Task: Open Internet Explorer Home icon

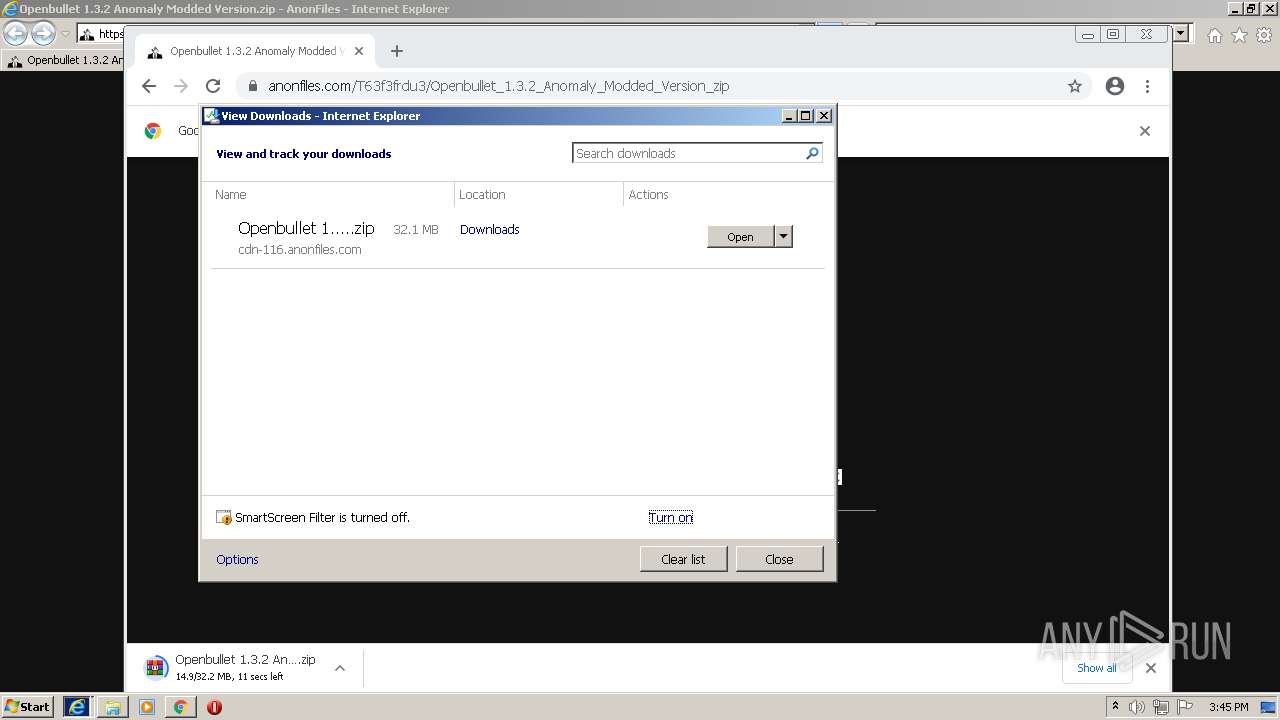Action: (1214, 35)
